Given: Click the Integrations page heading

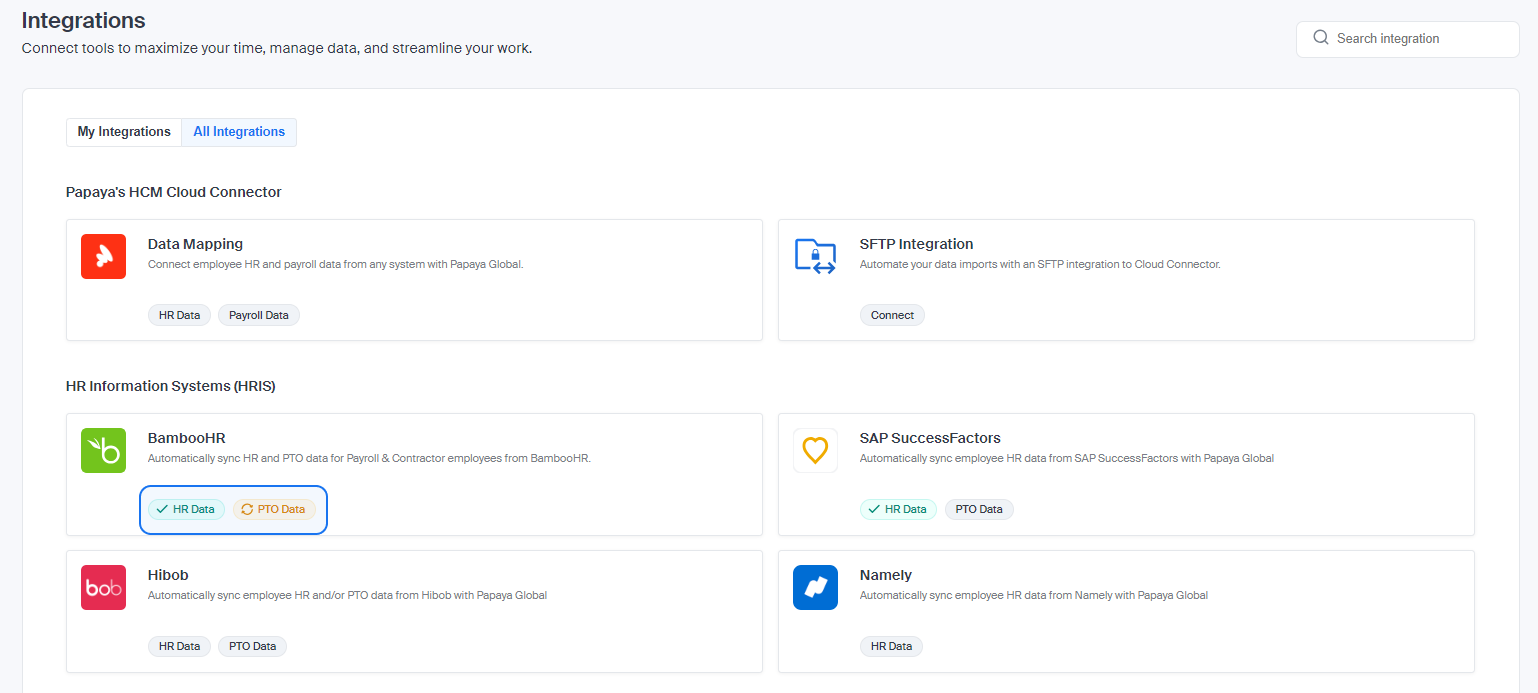Looking at the screenshot, I should point(83,20).
